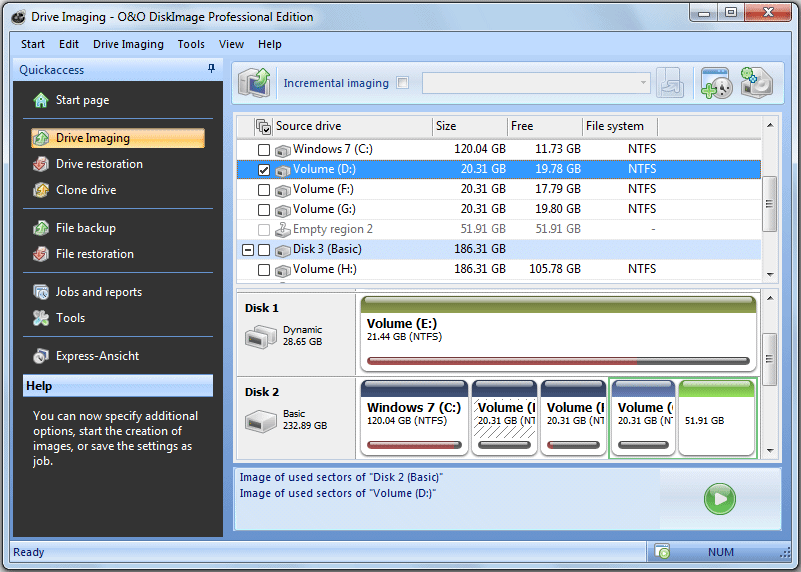Open the Drive Imaging menu
Screen dimensions: 801x572
[128, 44]
